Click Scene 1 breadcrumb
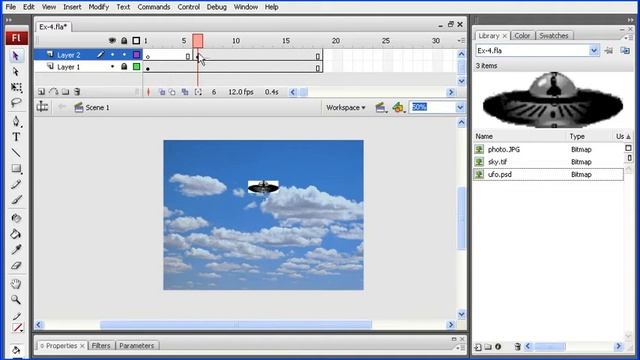 point(92,108)
